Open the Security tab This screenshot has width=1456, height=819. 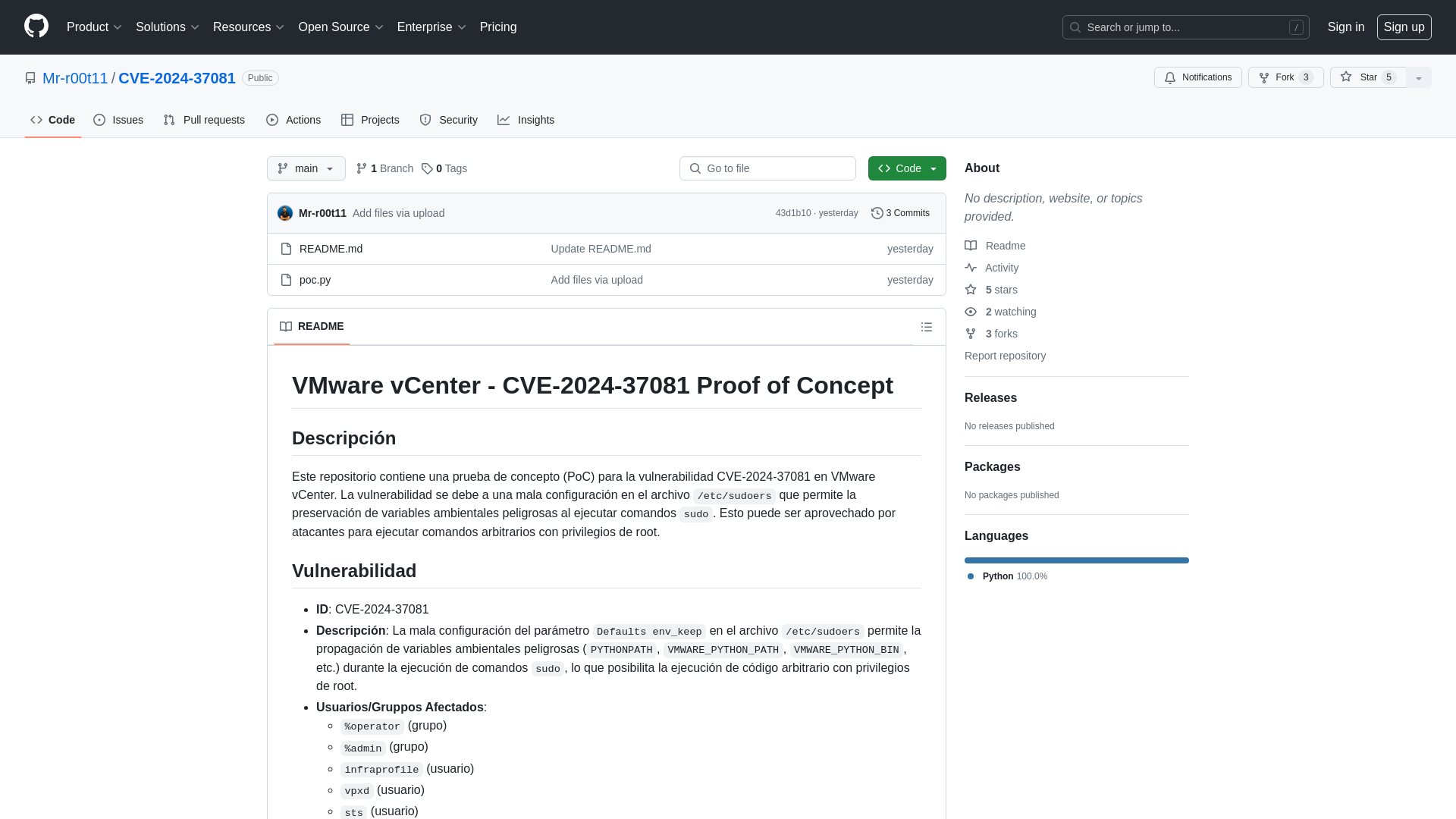[x=448, y=120]
